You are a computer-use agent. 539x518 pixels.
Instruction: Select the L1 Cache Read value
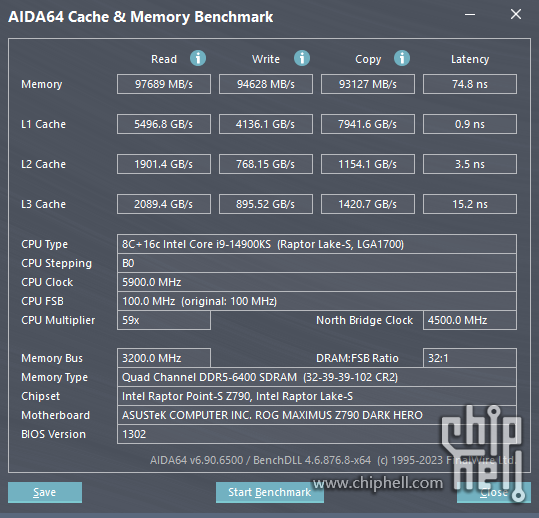click(164, 124)
